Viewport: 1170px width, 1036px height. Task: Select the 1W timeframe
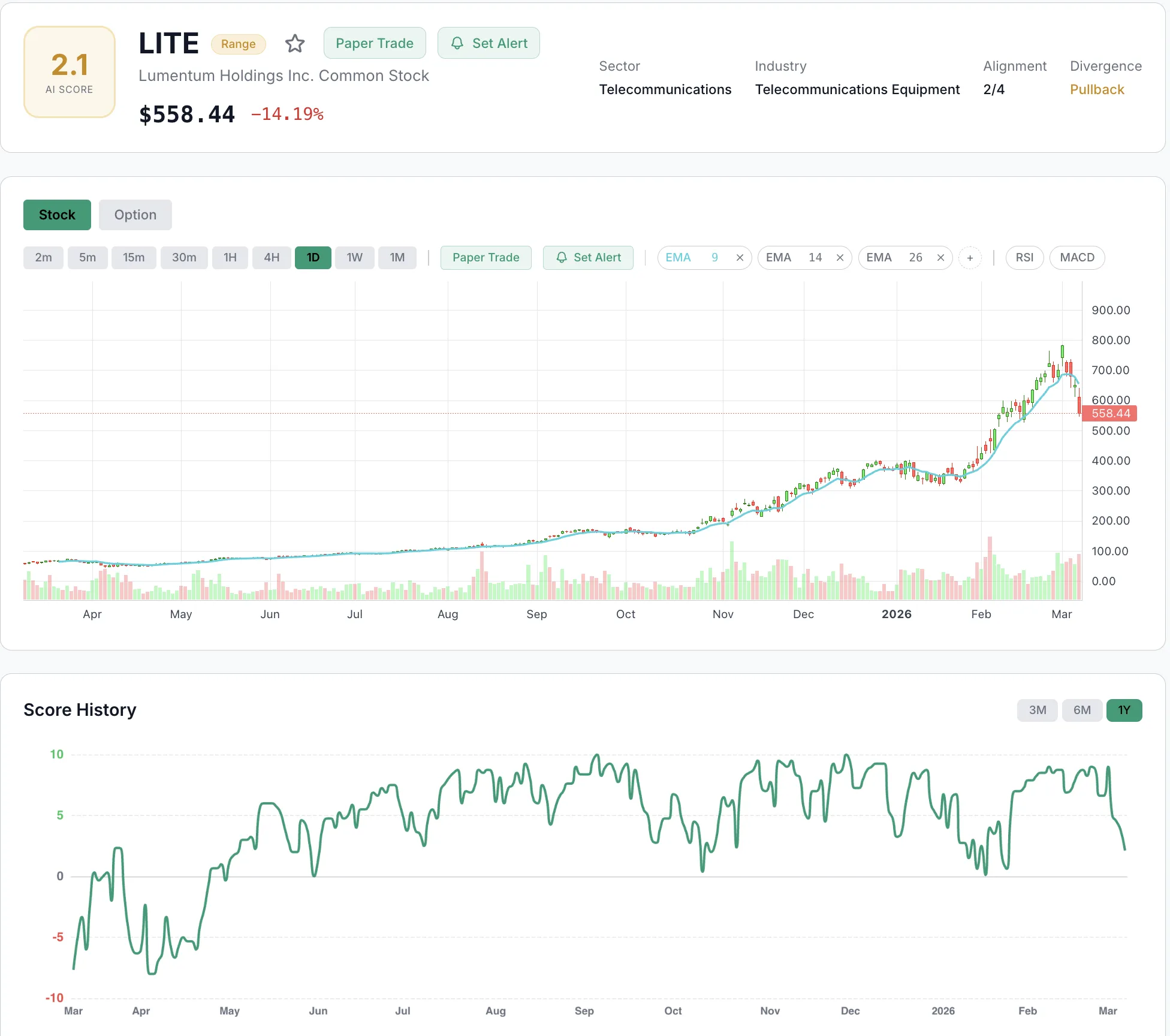click(354, 258)
